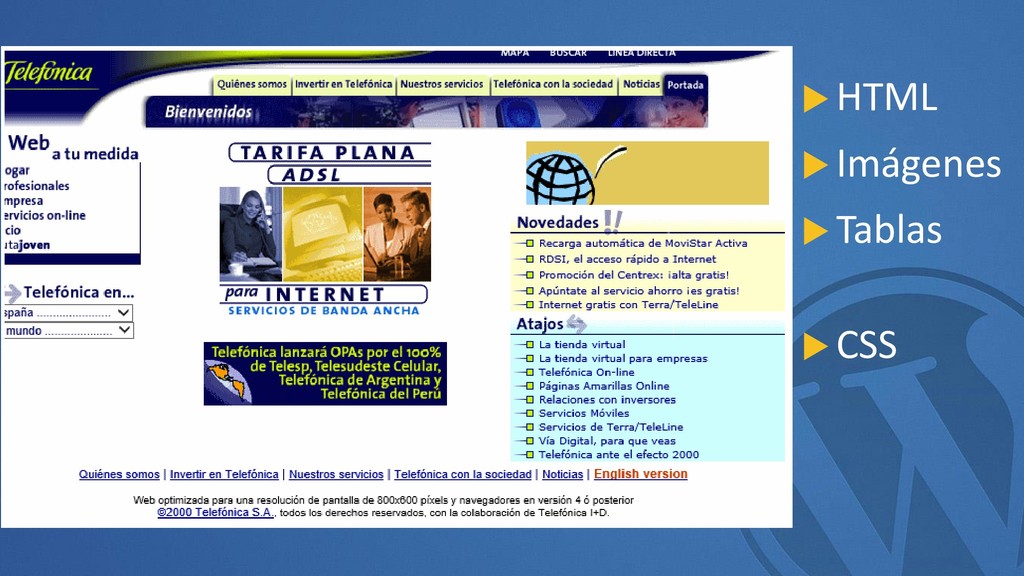The image size is (1024, 576).
Task: Click square bullet beside Servicios Móviles
Action: click(530, 413)
